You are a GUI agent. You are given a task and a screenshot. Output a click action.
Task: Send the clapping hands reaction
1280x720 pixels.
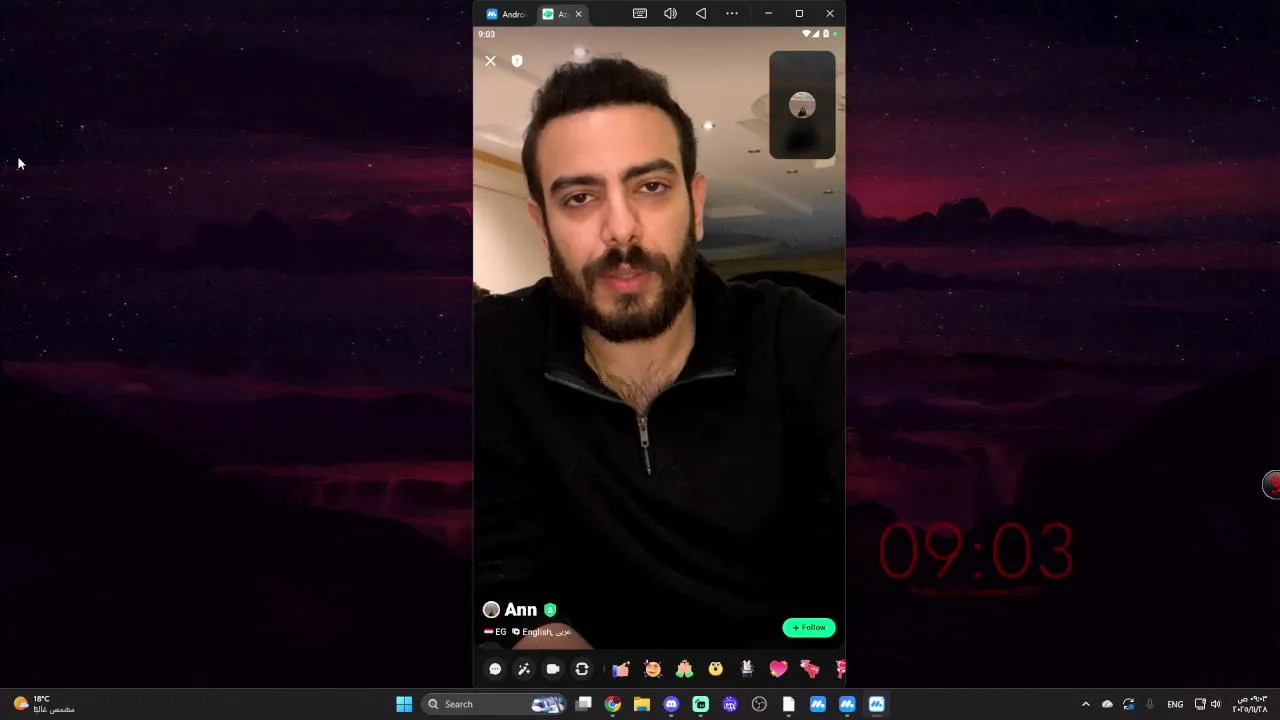pos(684,669)
